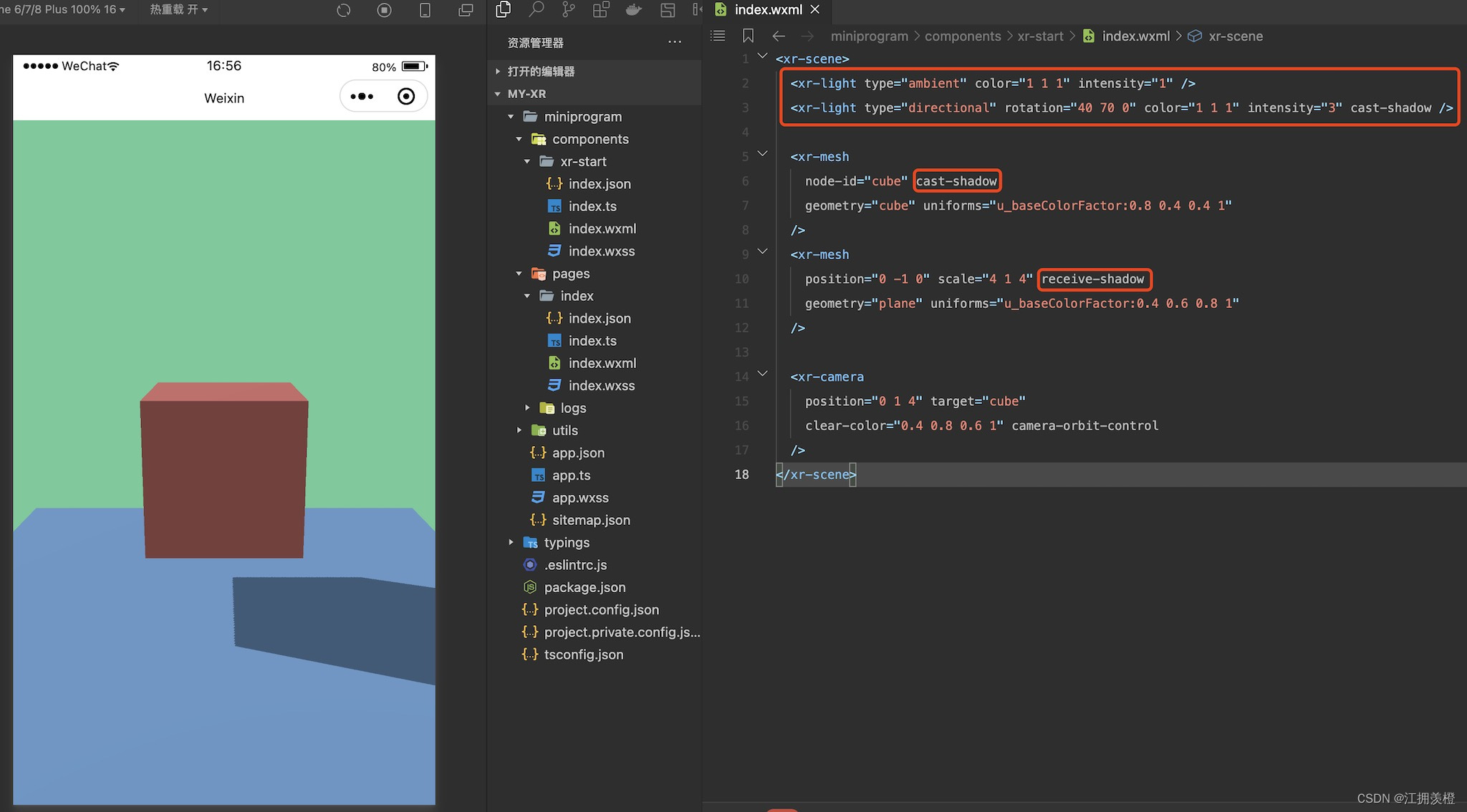Image resolution: width=1467 pixels, height=812 pixels.
Task: Fold the xr-camera block at line 14
Action: (763, 374)
